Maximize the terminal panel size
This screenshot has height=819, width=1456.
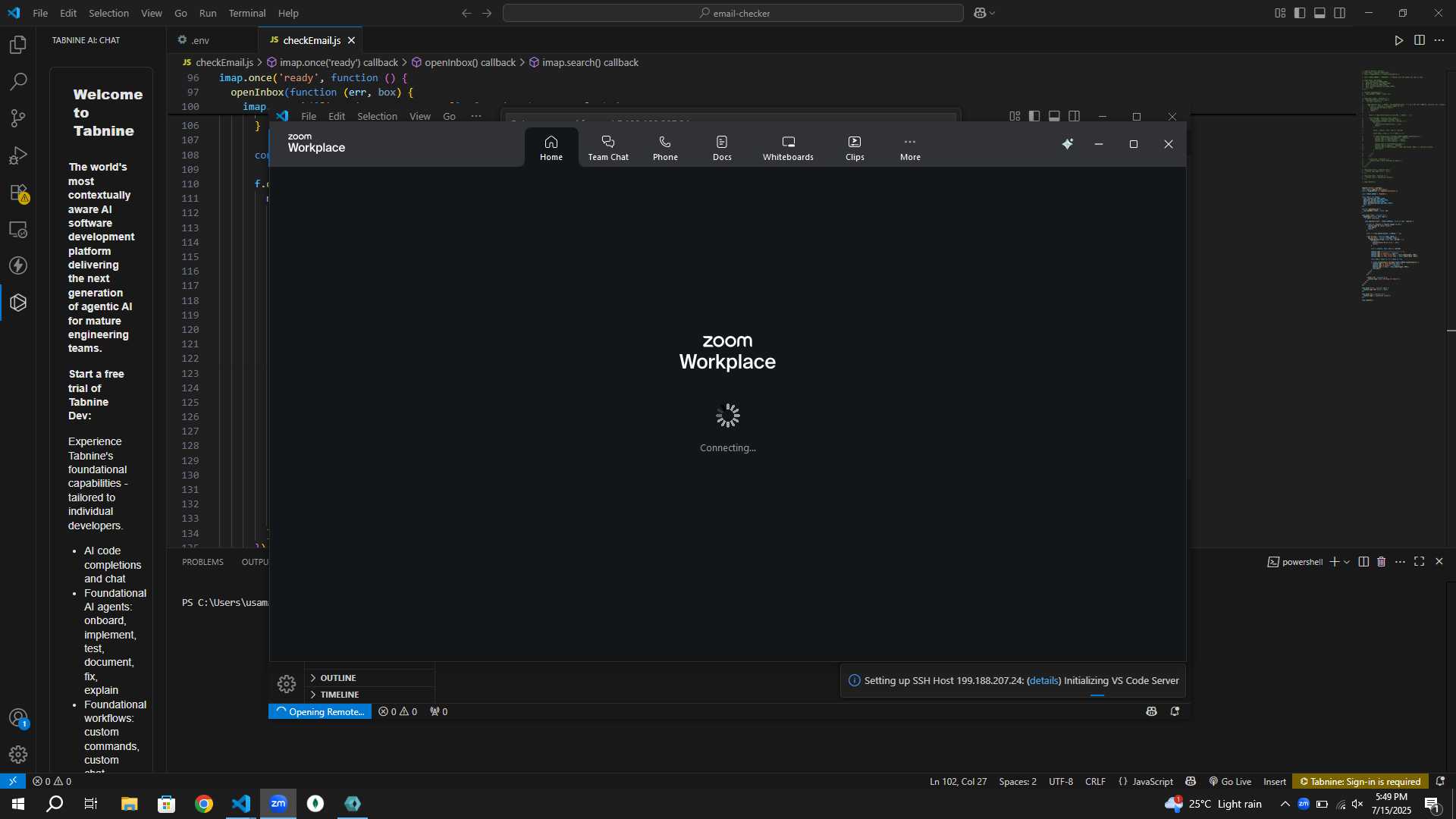click(1420, 562)
